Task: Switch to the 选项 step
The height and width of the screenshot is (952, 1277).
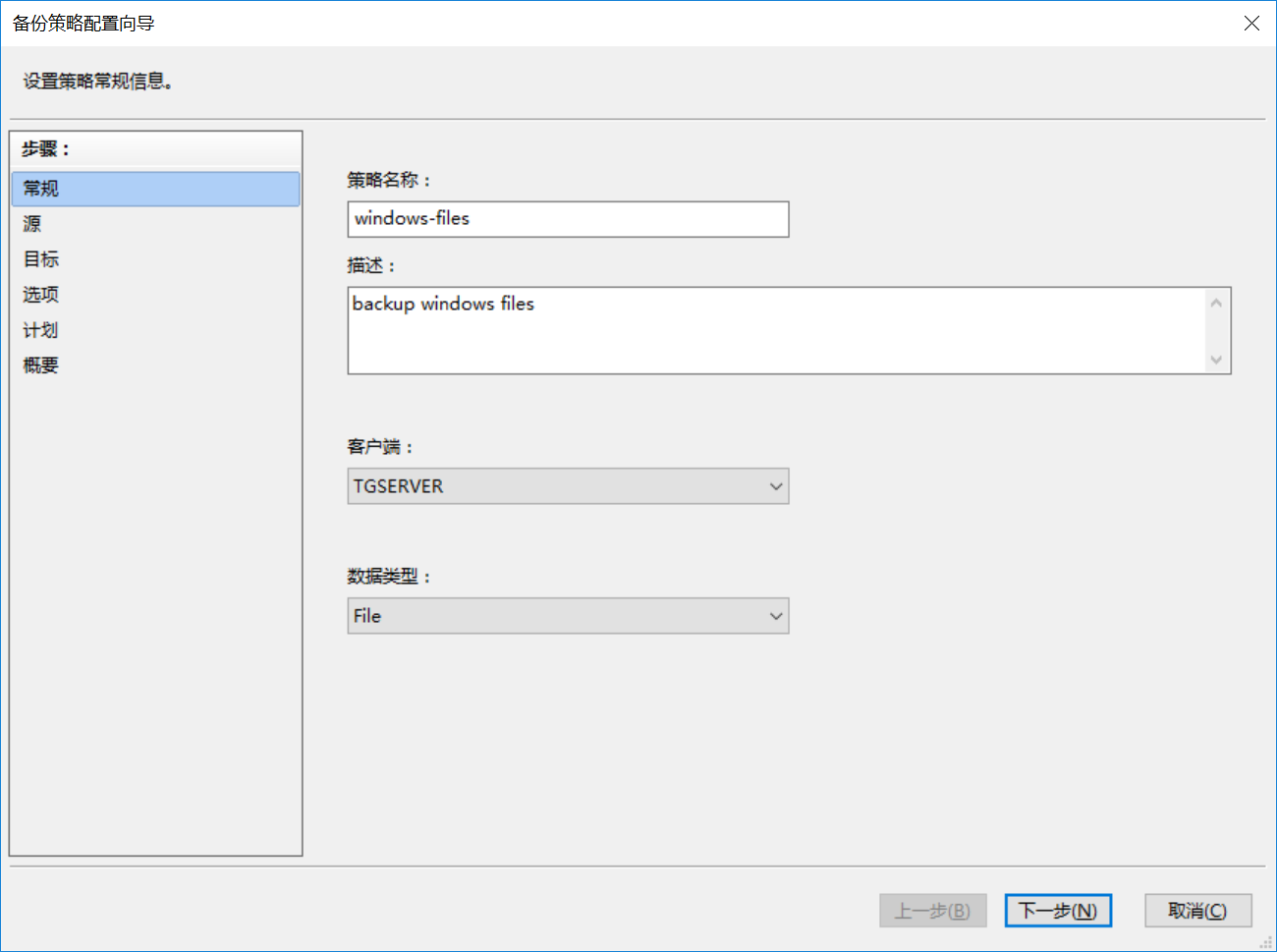Action: [x=41, y=295]
